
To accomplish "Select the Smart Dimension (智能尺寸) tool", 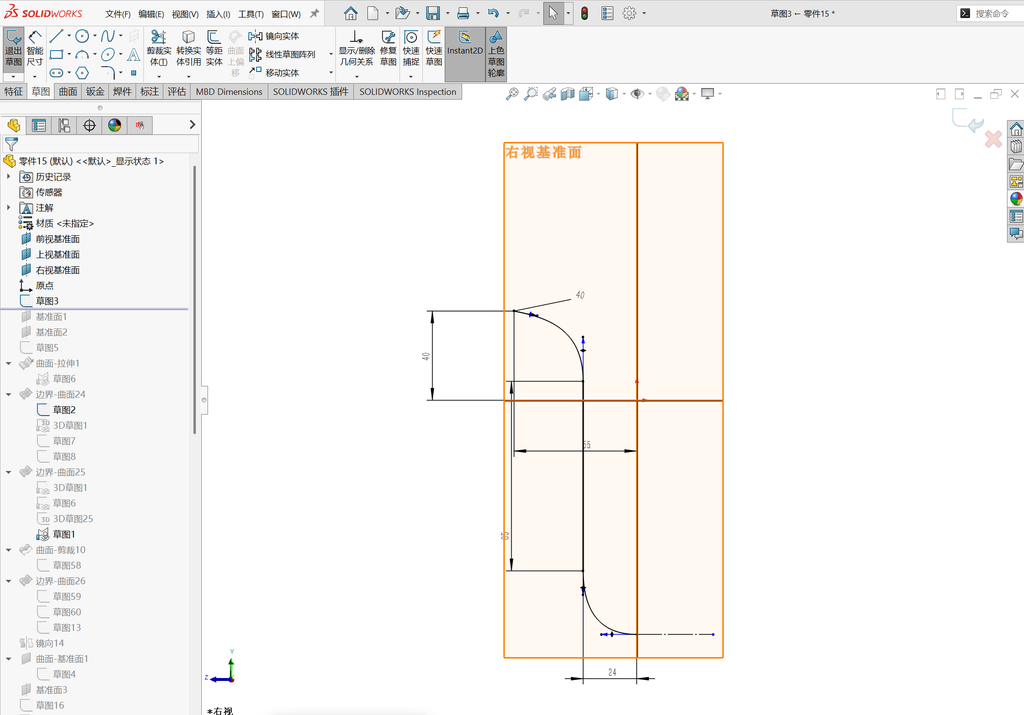I will pyautogui.click(x=35, y=49).
